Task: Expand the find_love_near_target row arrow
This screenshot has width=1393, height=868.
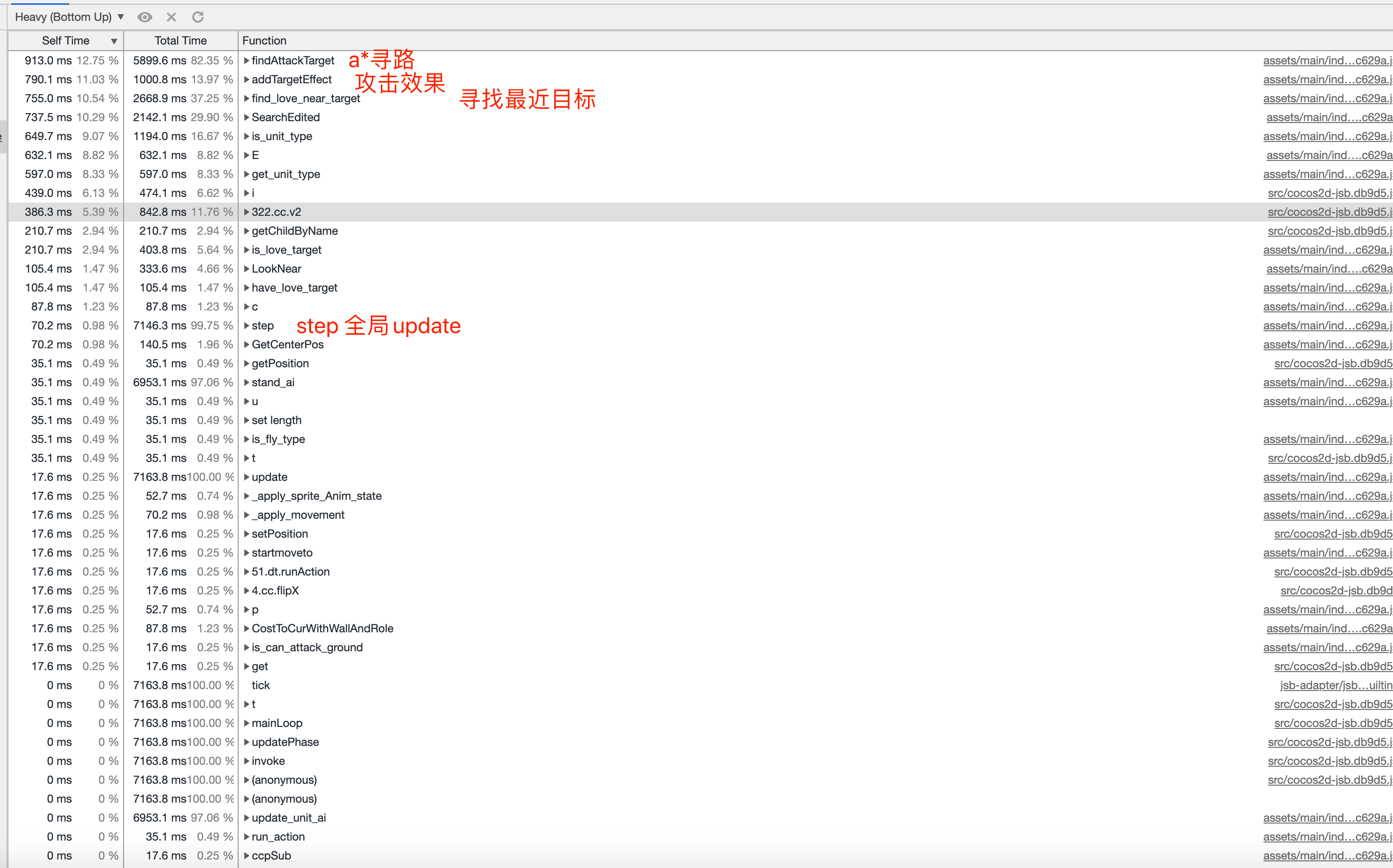Action: tap(246, 99)
